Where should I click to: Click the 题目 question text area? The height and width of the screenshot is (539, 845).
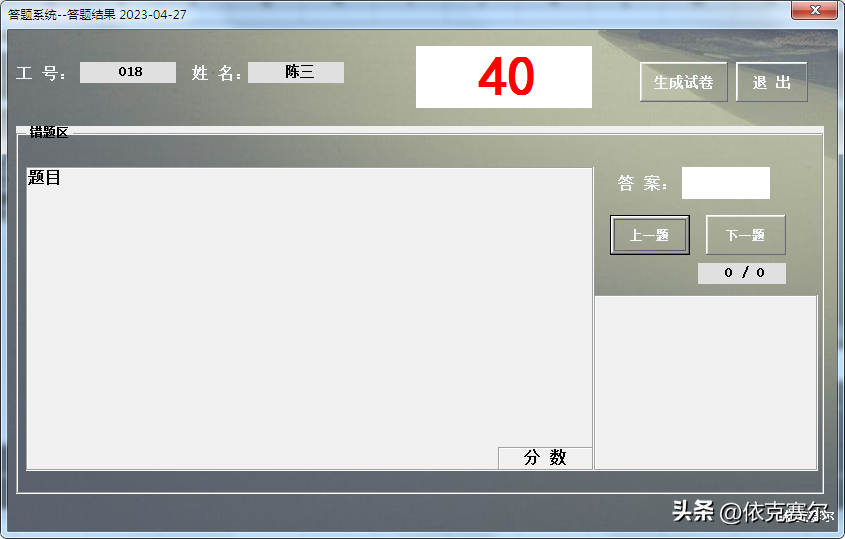(x=310, y=319)
